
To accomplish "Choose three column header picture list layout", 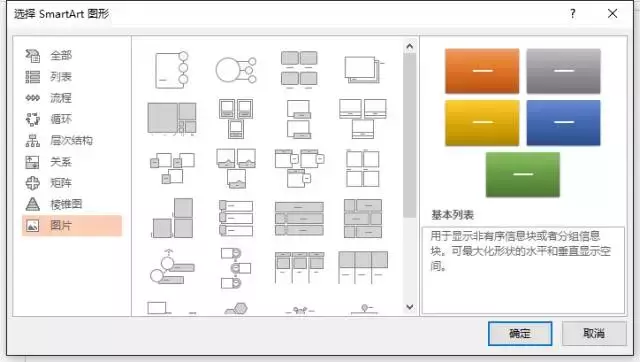I will (299, 267).
